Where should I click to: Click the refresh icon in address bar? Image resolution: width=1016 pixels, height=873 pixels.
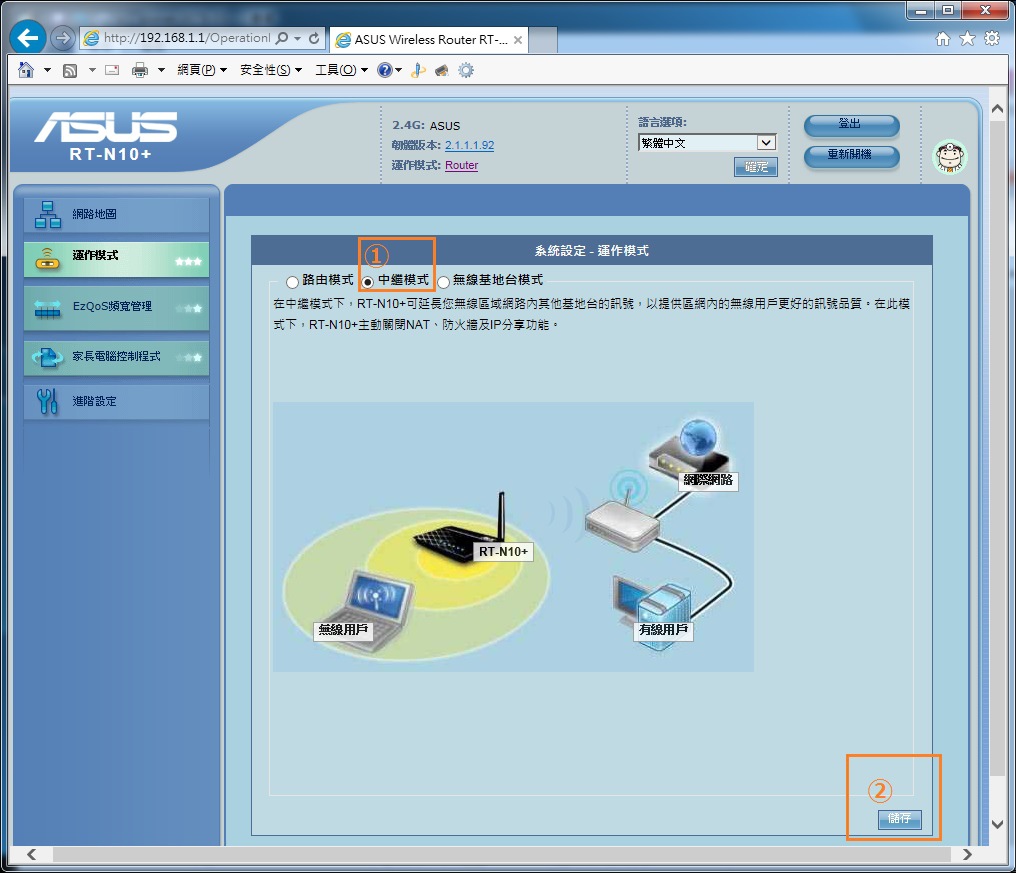pyautogui.click(x=314, y=38)
